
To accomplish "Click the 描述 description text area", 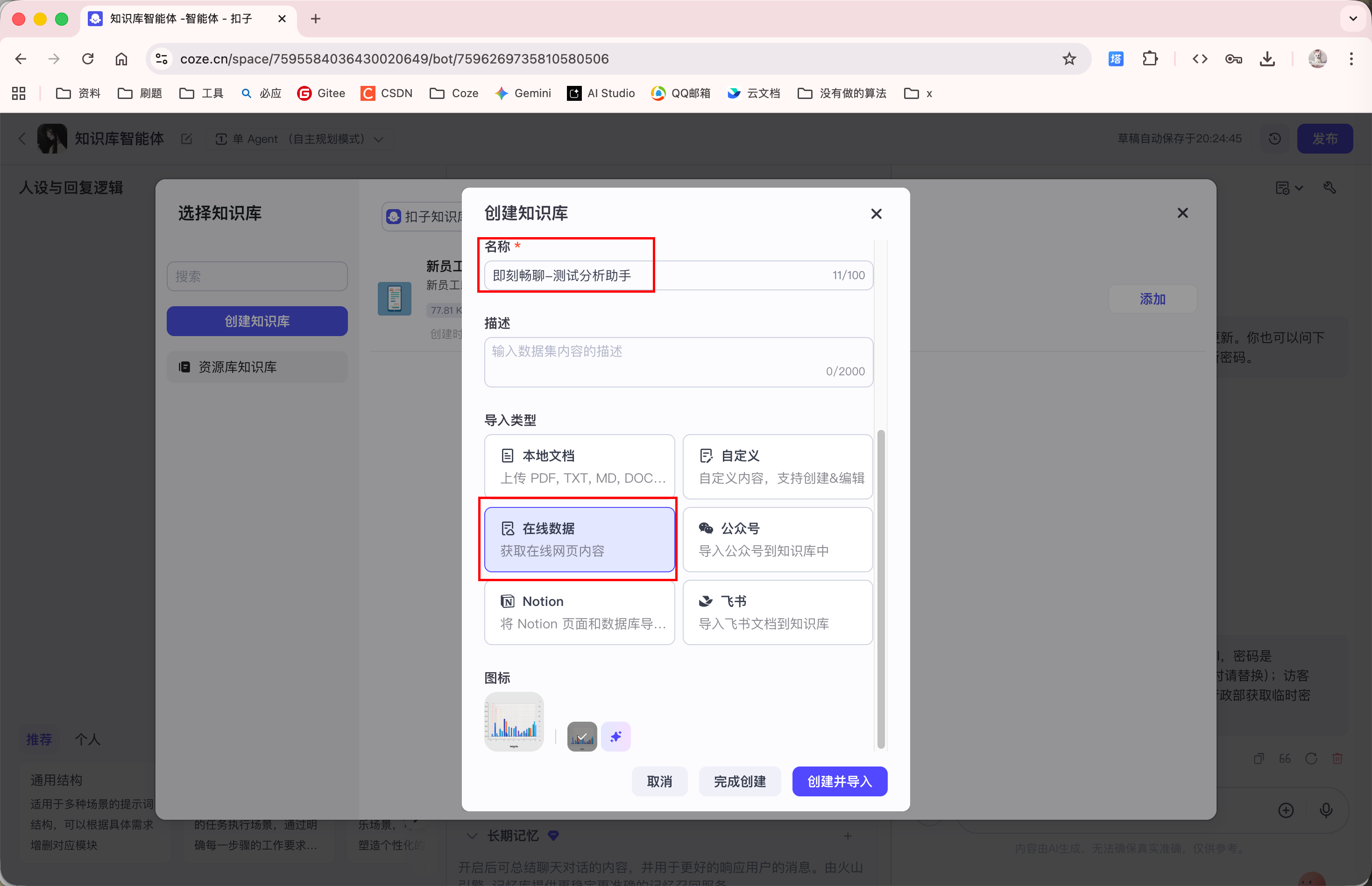I will coord(678,361).
